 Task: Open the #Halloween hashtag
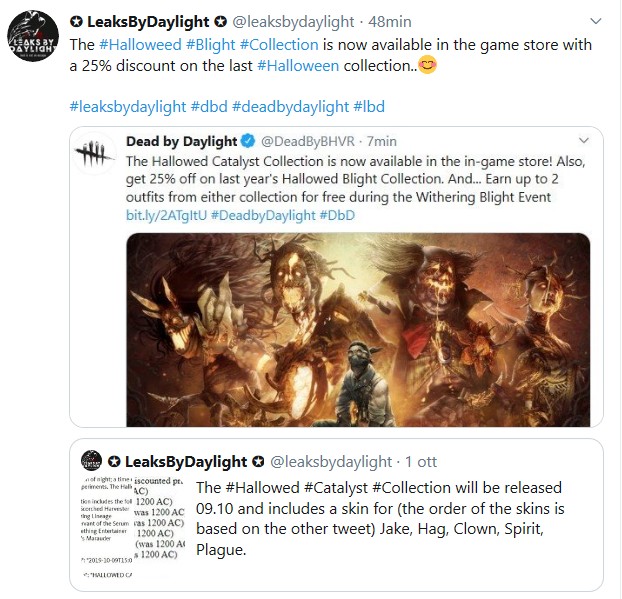click(298, 65)
